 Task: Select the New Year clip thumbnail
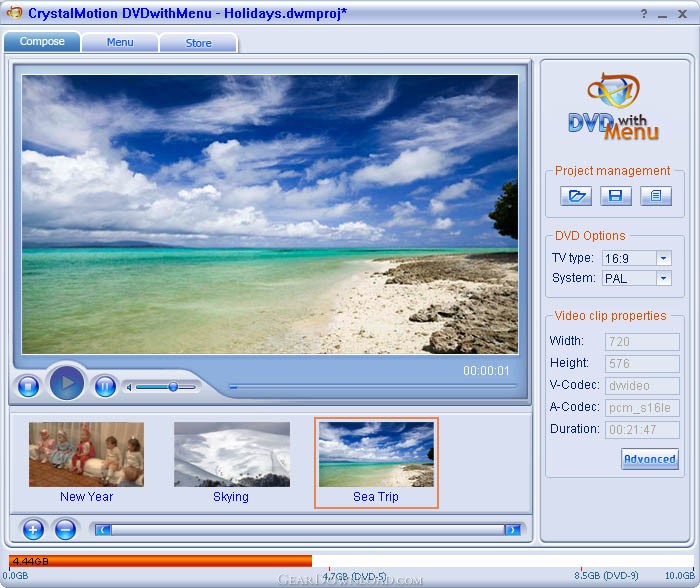[87, 455]
